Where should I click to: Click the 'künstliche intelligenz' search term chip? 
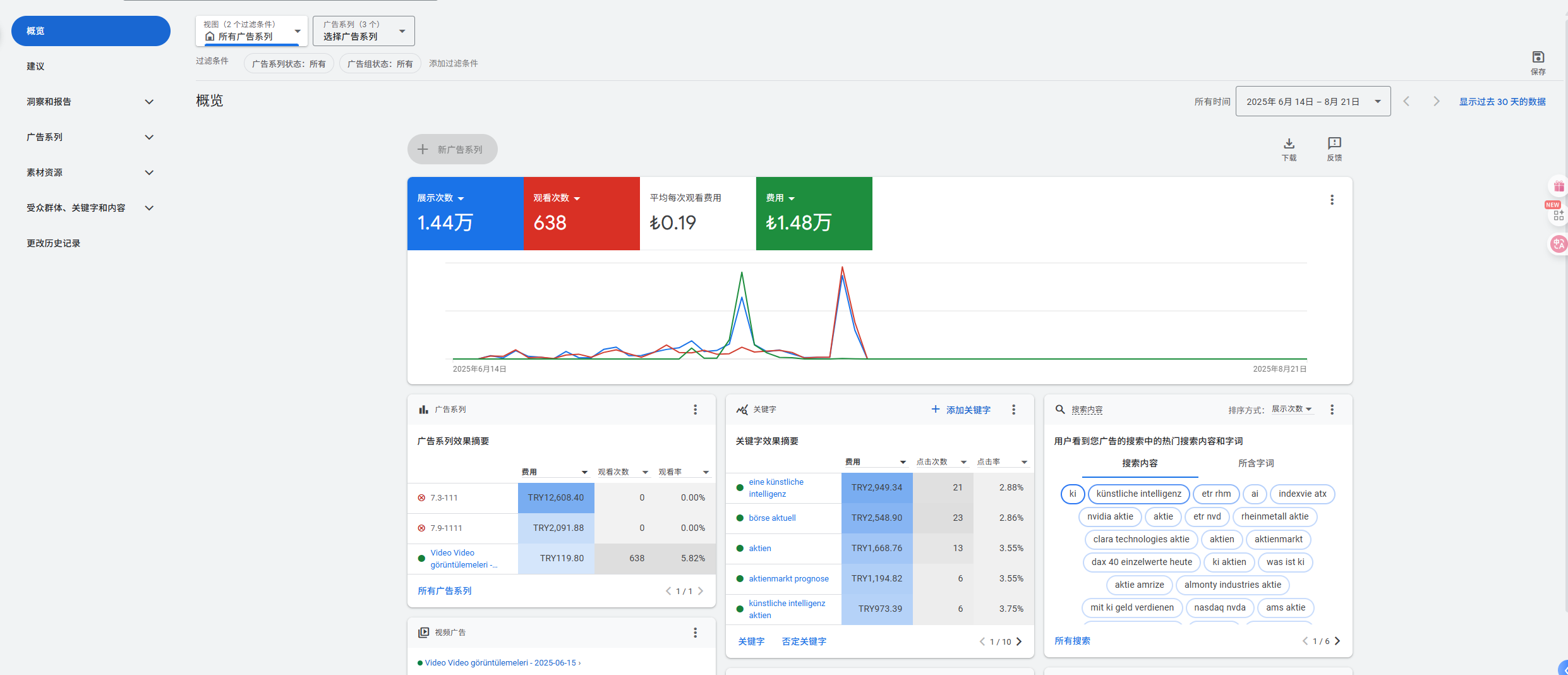tap(1138, 494)
